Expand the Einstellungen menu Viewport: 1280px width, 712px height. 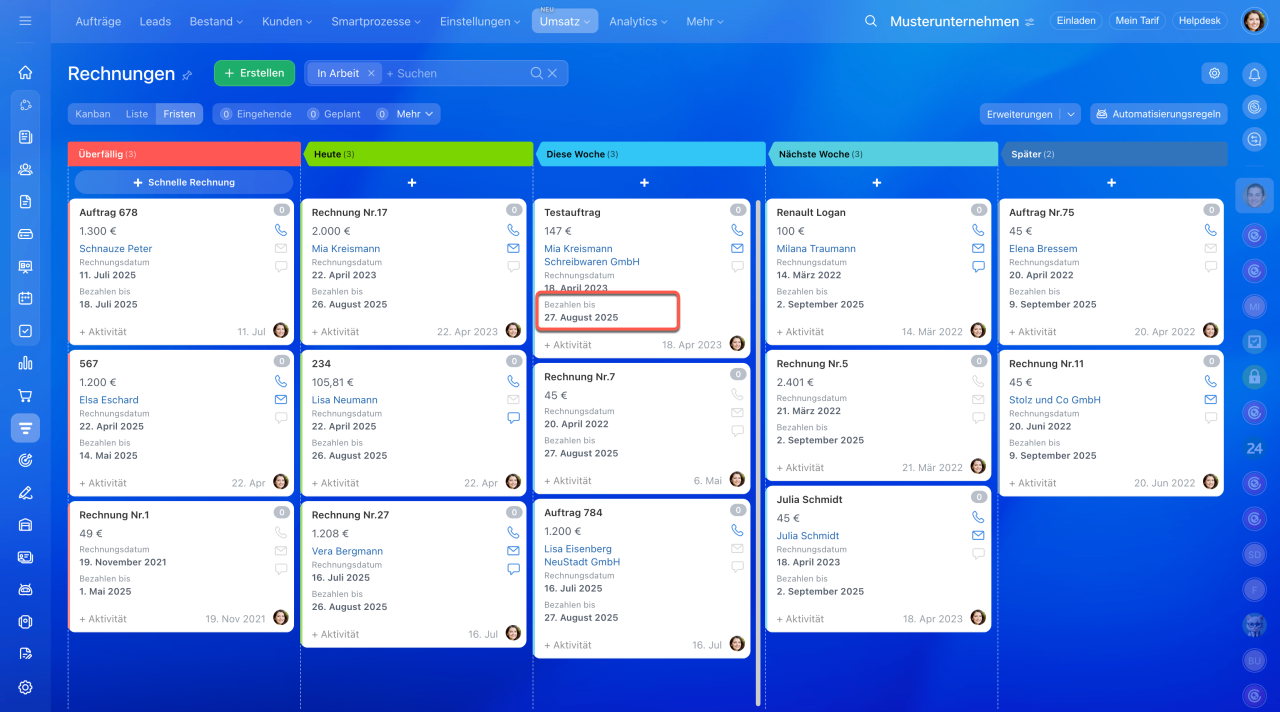pos(480,21)
